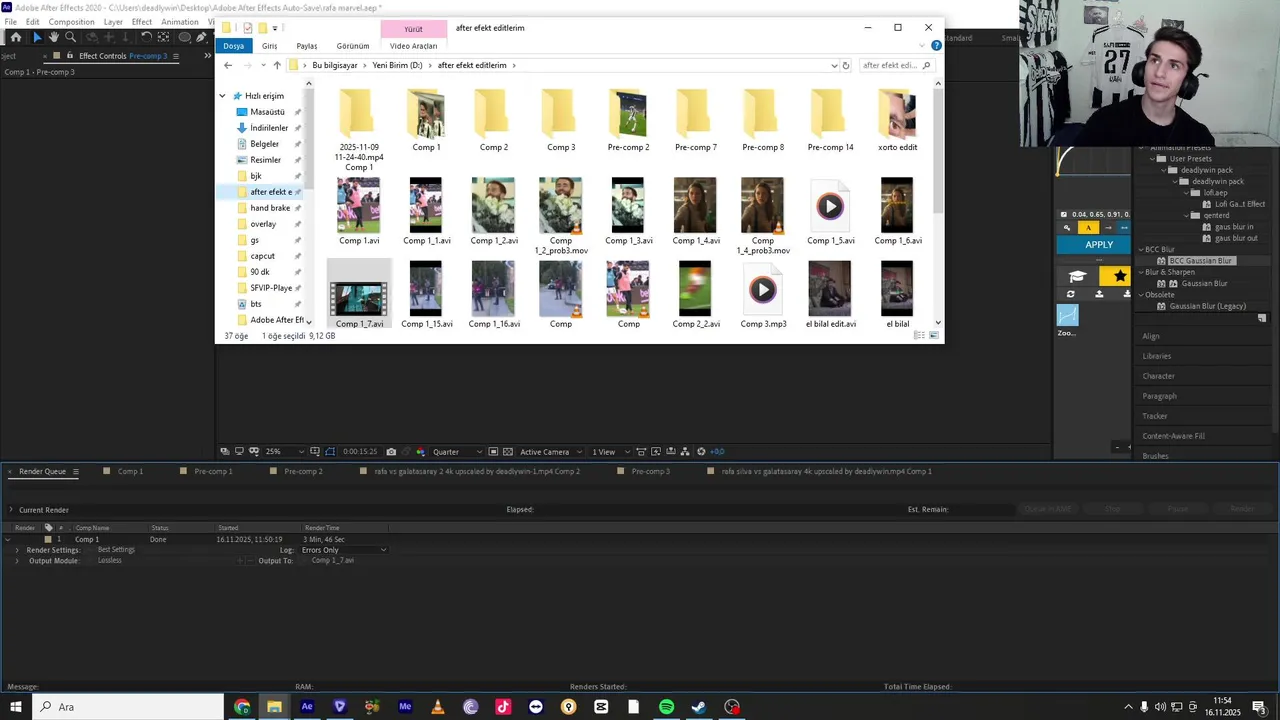Select the Comp 3.mp3 file

[763, 296]
